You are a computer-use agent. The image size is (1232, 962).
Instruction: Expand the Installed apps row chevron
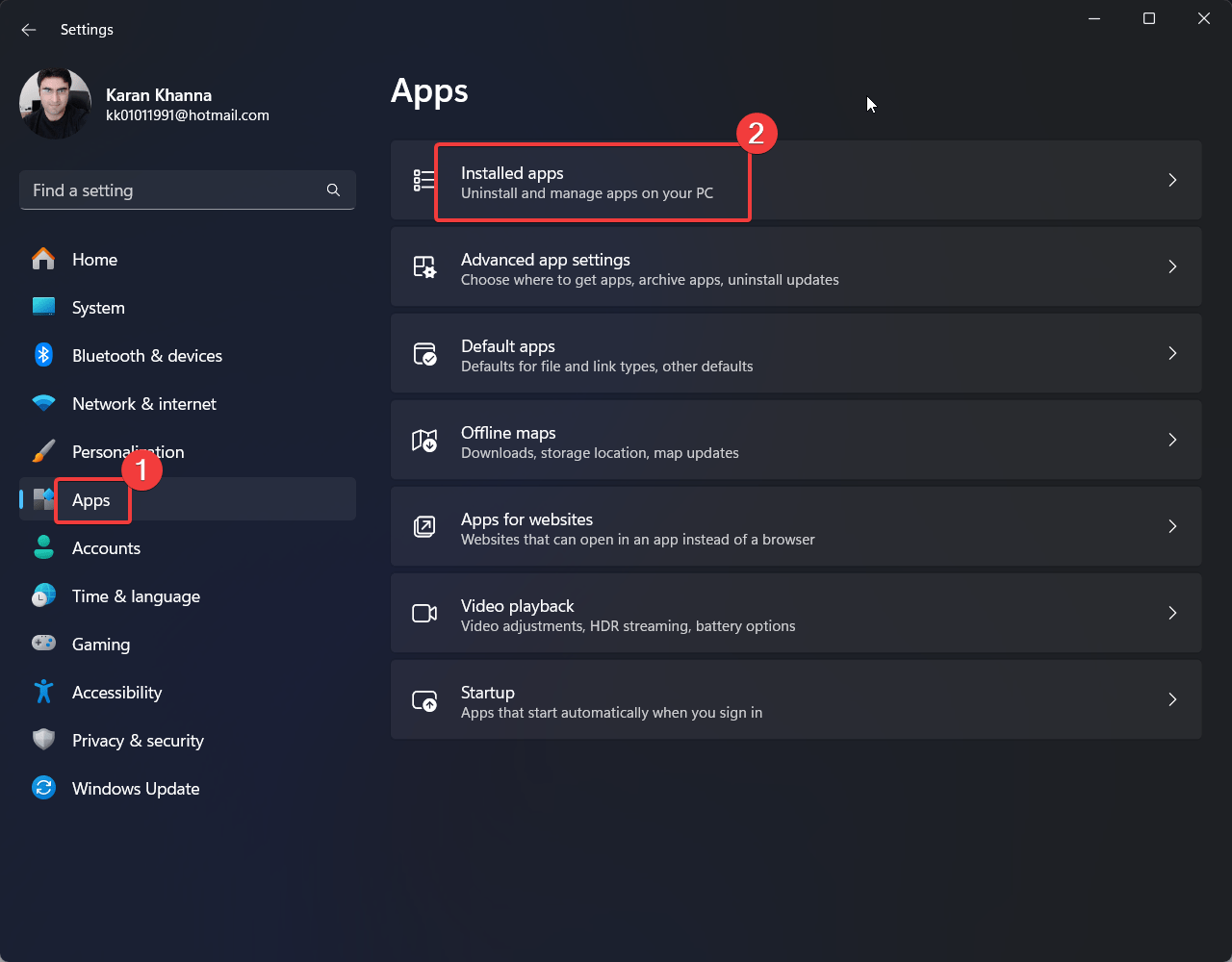tap(1172, 180)
